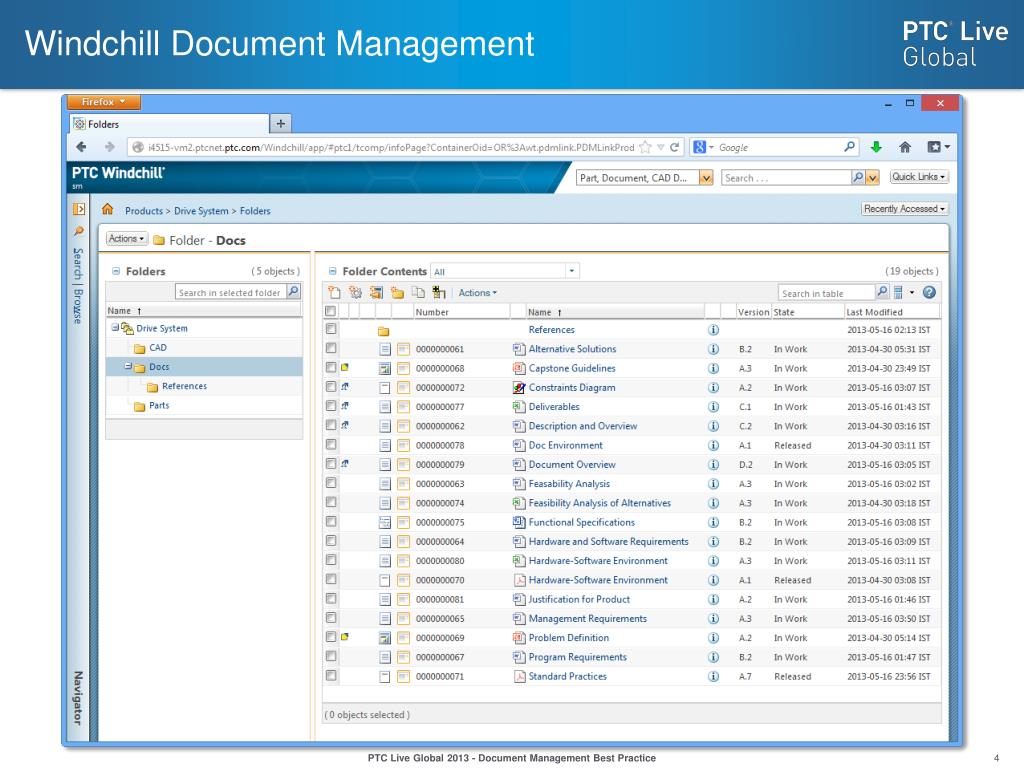Click the PDF icon beside Standard Practices
The width and height of the screenshot is (1024, 768).
click(519, 677)
